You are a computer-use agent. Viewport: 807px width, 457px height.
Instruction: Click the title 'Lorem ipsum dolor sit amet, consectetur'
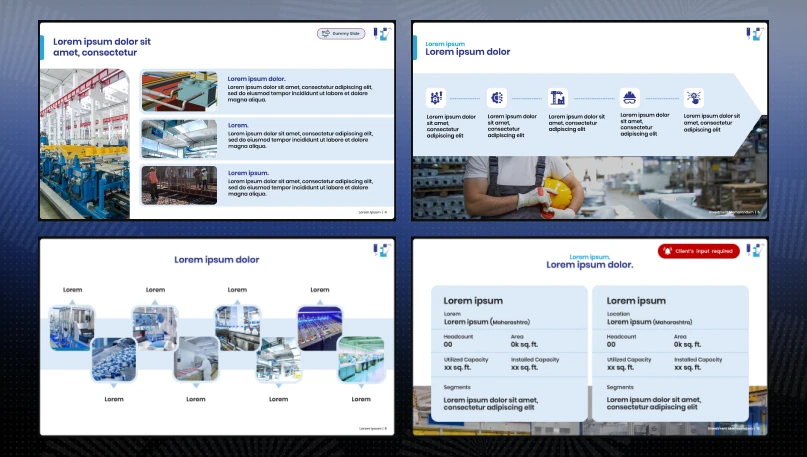pyautogui.click(x=102, y=47)
